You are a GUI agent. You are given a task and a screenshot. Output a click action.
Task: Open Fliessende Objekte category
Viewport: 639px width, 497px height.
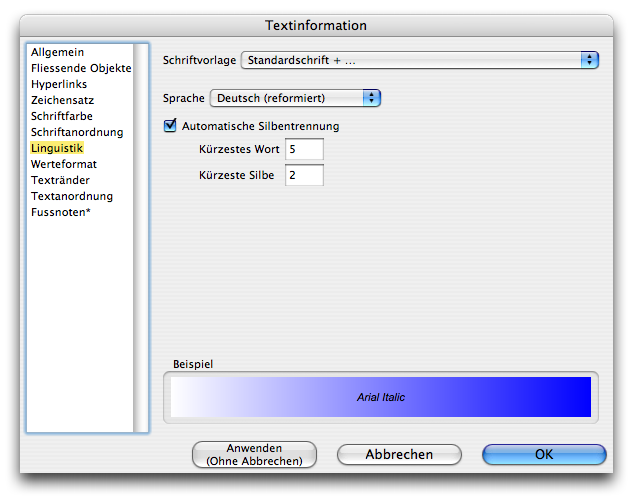[80, 68]
